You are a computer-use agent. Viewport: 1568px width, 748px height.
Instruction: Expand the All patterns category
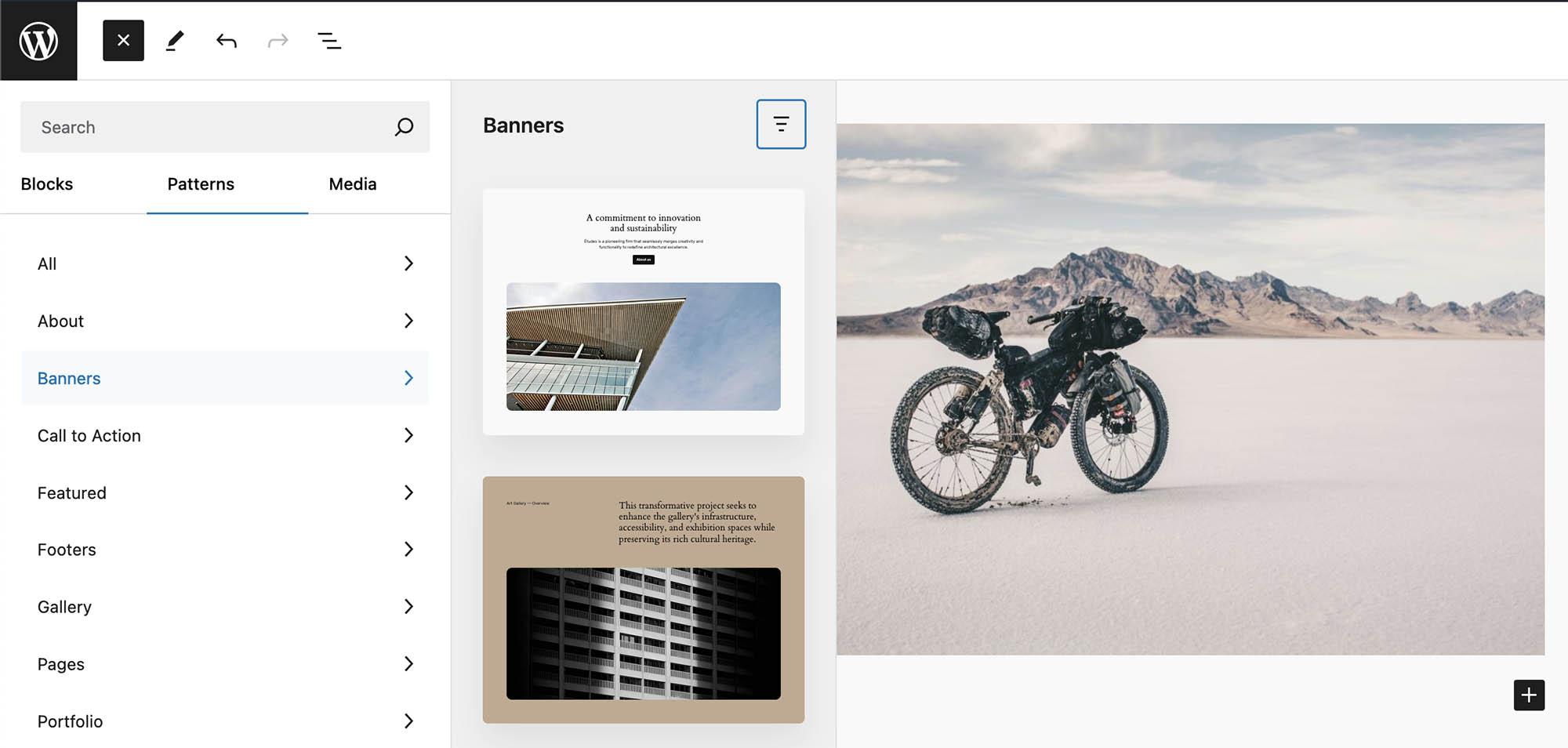(x=225, y=264)
